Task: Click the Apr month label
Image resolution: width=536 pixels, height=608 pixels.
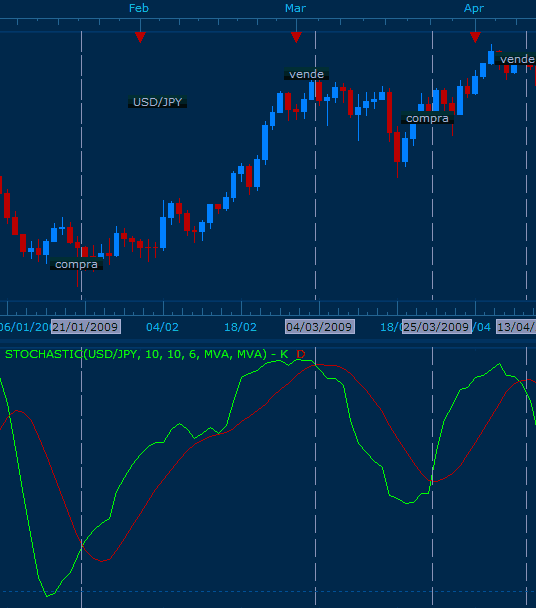Action: click(x=474, y=8)
